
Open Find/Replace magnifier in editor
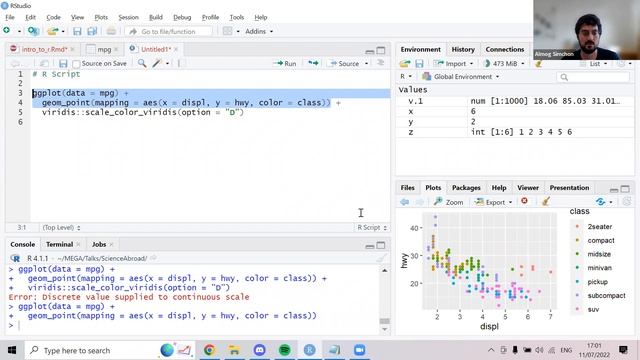coord(142,63)
